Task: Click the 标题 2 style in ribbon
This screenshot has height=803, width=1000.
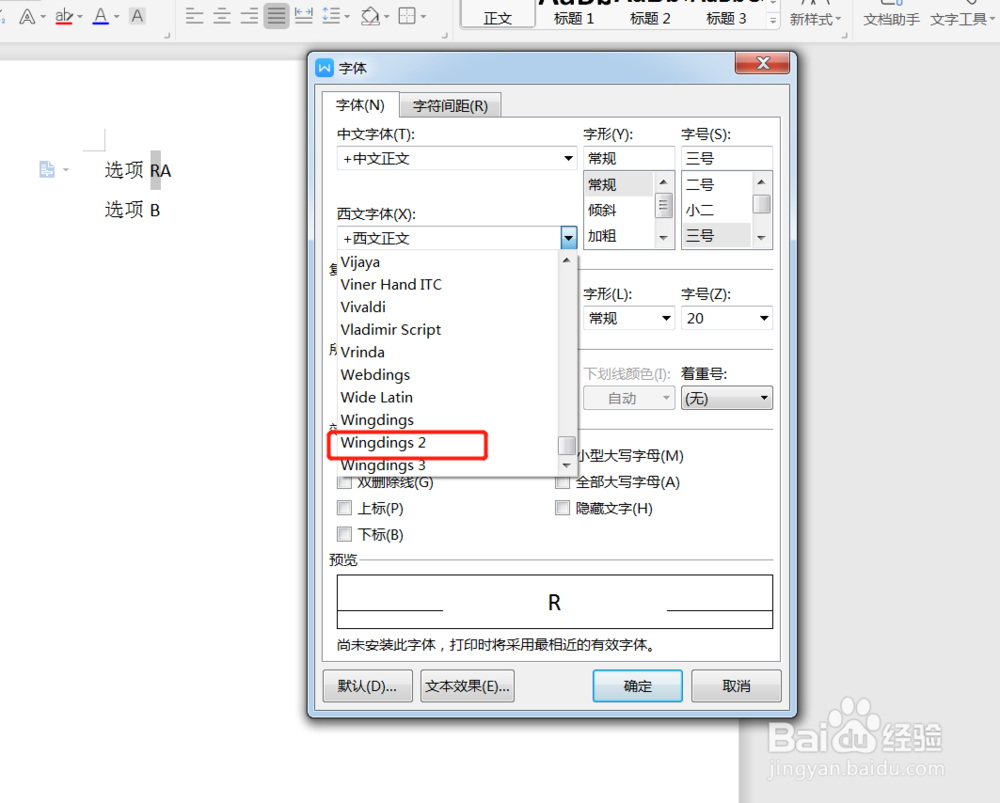Action: pyautogui.click(x=650, y=17)
